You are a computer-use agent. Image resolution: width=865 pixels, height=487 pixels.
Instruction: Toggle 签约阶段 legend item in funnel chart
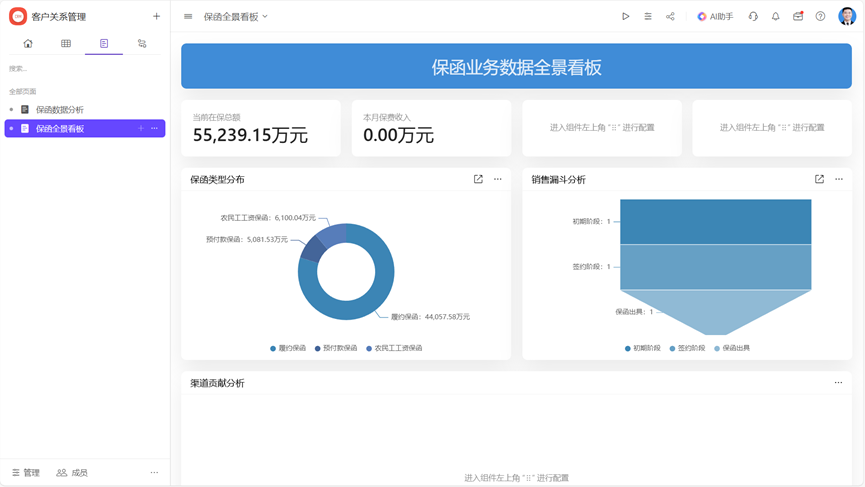click(687, 349)
